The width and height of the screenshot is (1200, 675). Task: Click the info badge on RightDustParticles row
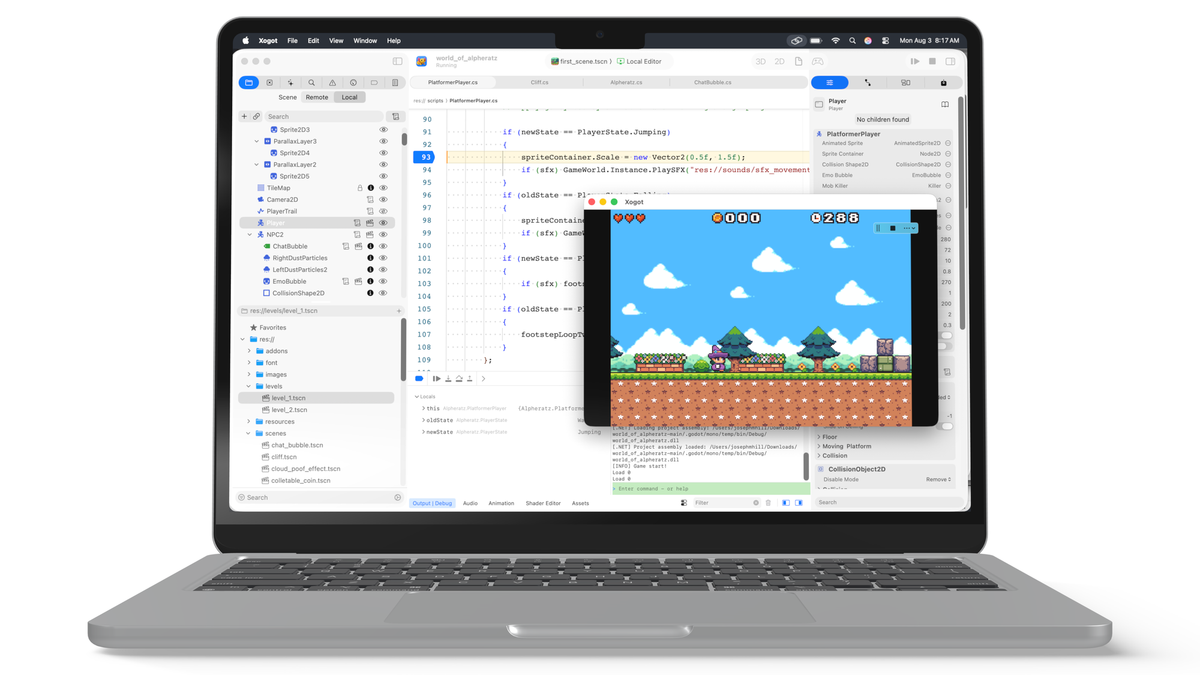click(x=370, y=258)
